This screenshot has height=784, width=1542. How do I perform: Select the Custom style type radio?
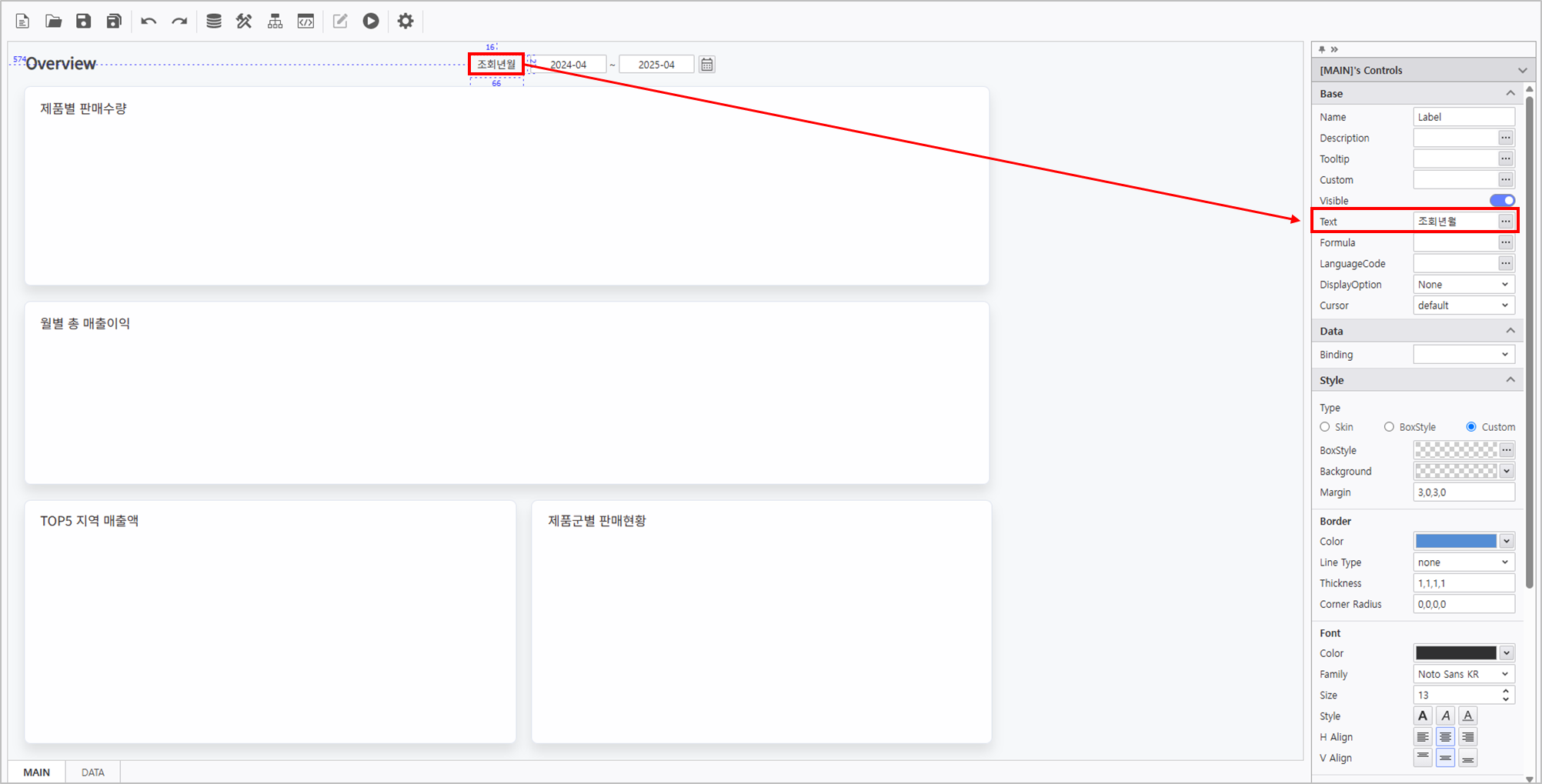tap(1471, 427)
